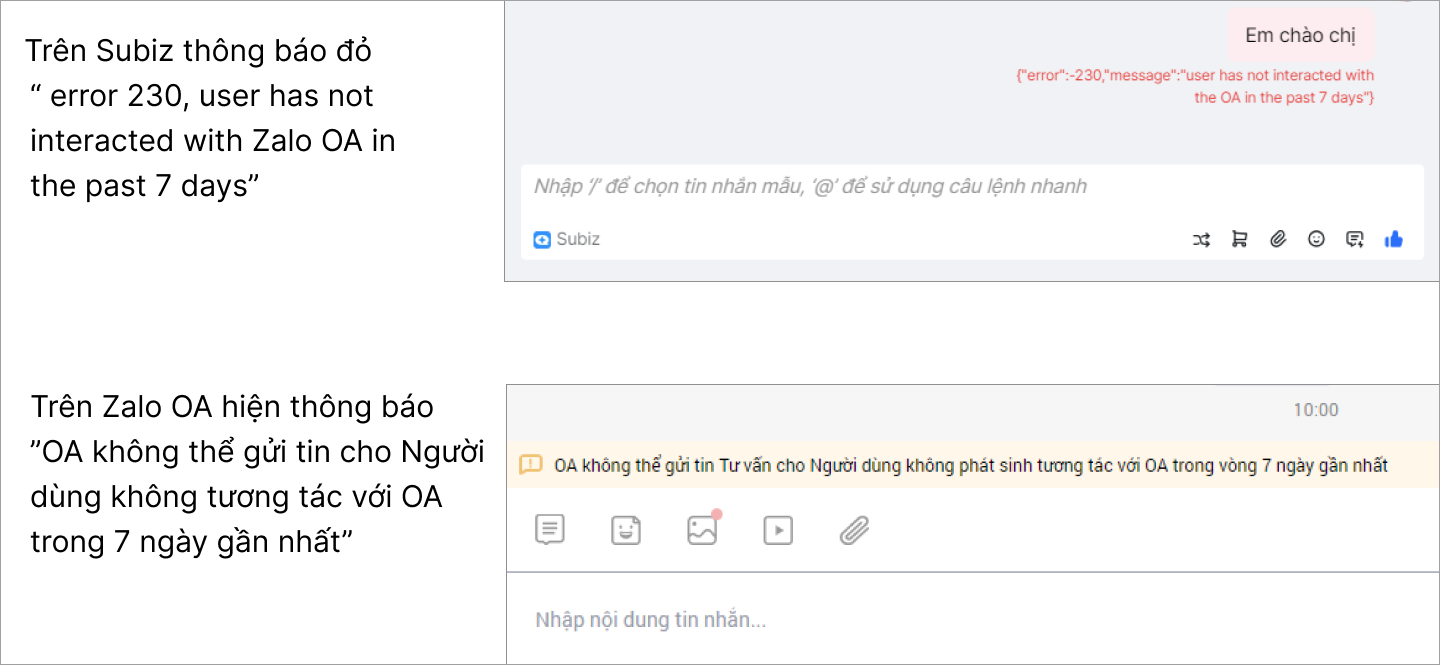Click the Zalo OA warning banner text
This screenshot has height=665, width=1440.
[970, 466]
